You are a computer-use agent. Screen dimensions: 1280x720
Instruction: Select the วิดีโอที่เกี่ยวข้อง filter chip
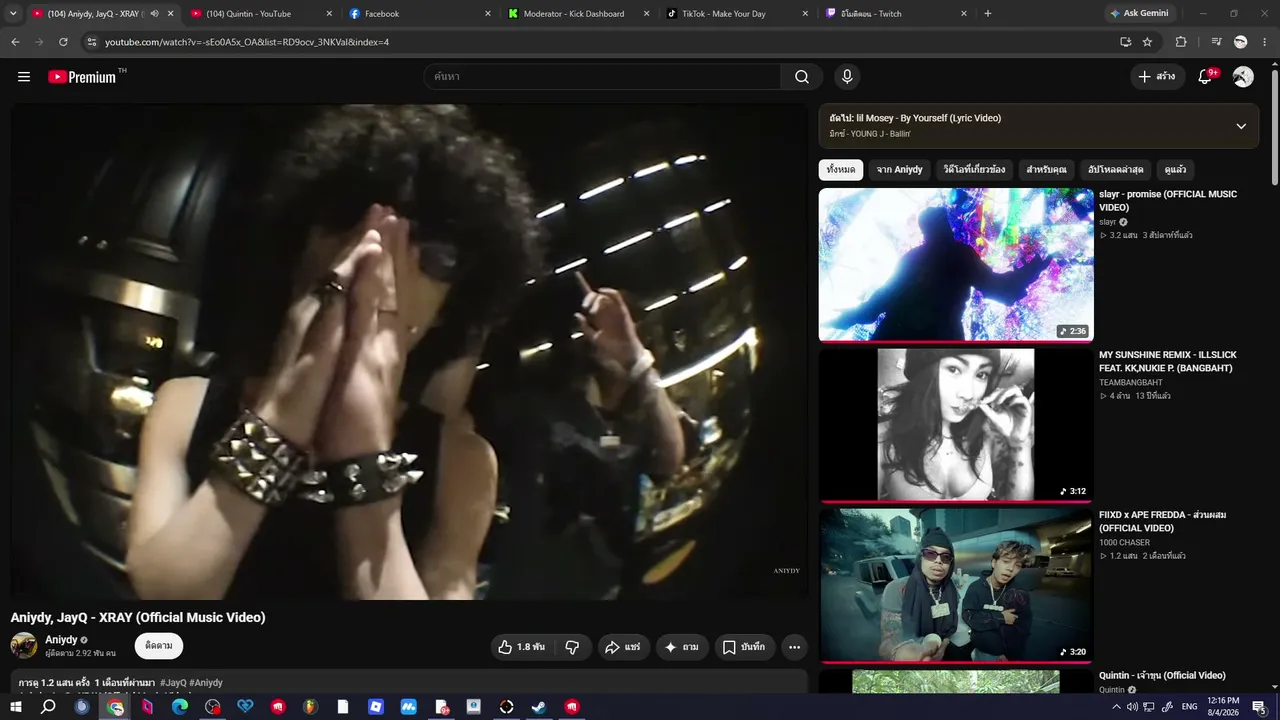click(975, 170)
